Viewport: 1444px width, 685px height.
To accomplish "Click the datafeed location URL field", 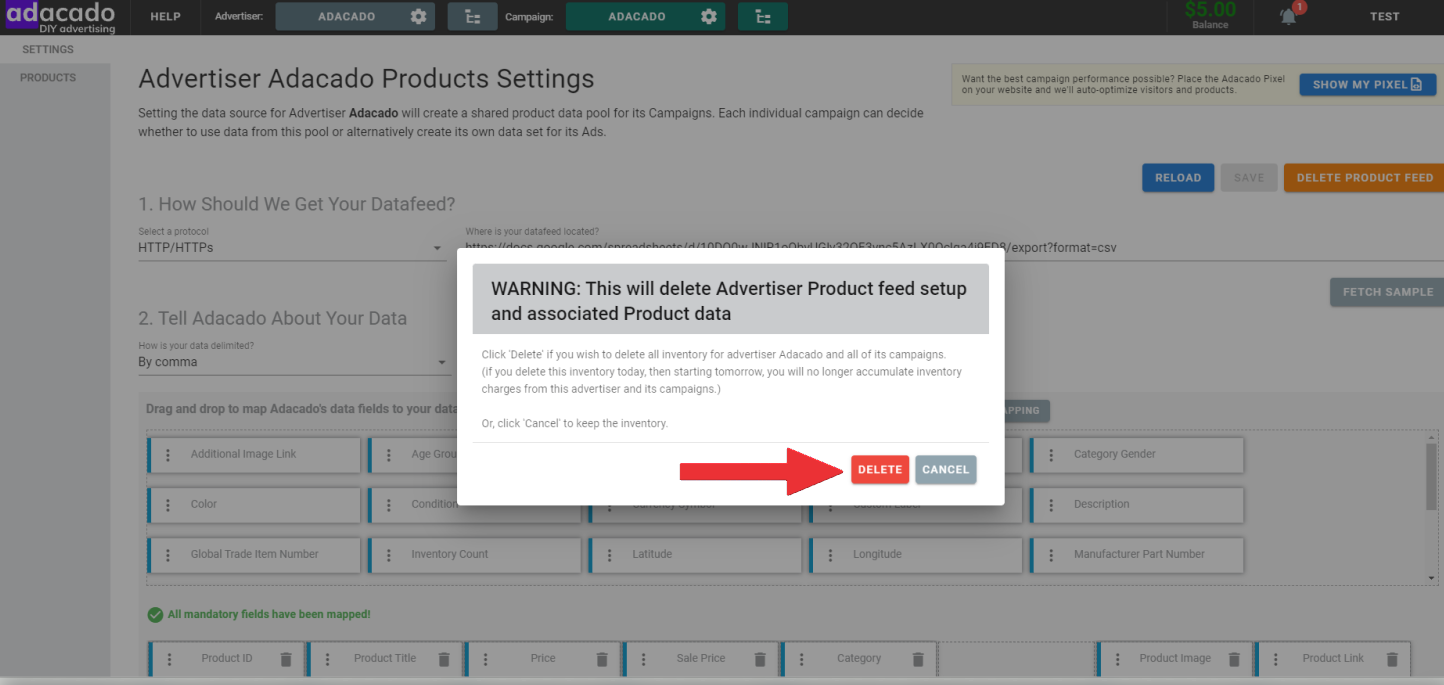I will [x=954, y=248].
